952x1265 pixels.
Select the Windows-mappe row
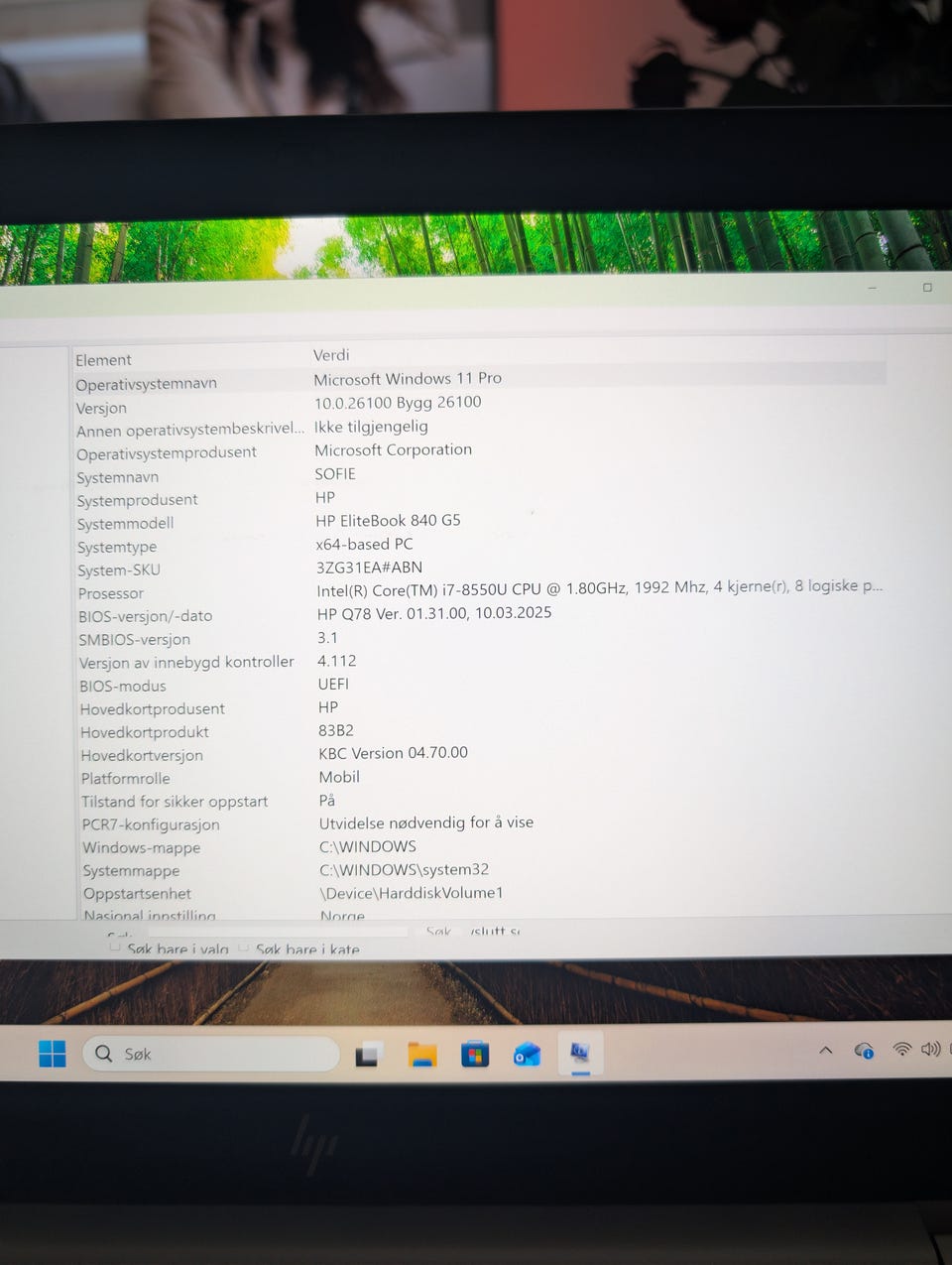(480, 847)
